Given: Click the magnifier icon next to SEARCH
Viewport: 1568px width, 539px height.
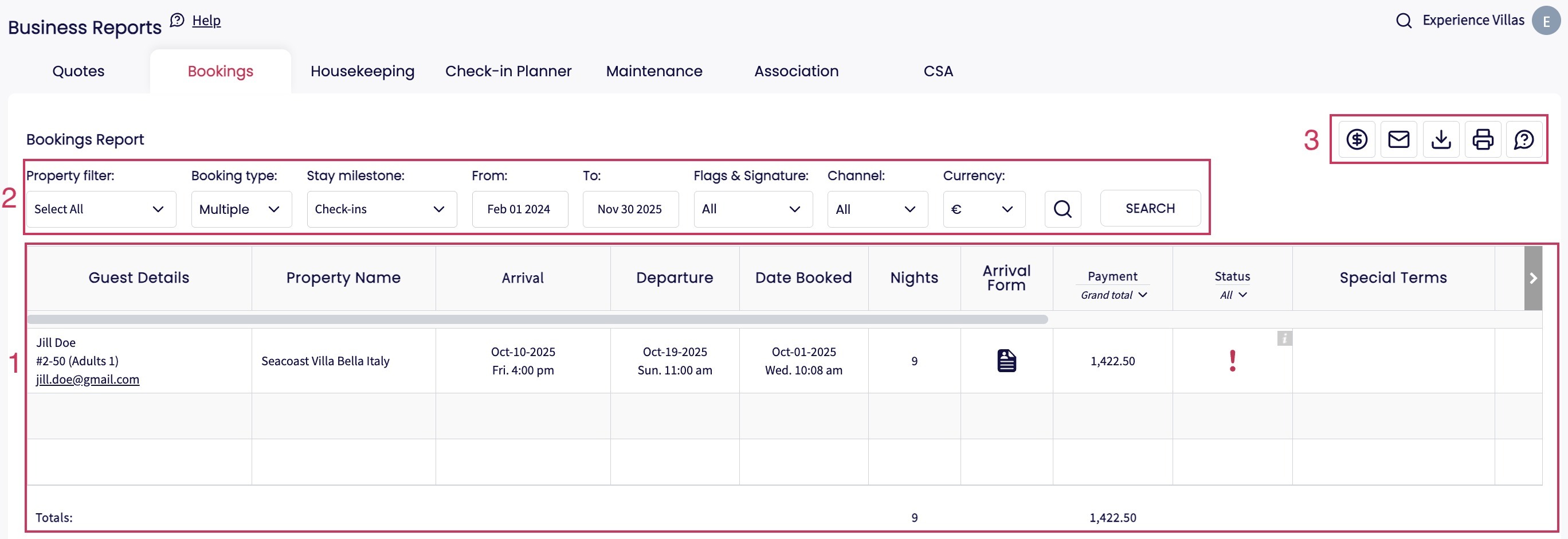Looking at the screenshot, I should (x=1062, y=209).
